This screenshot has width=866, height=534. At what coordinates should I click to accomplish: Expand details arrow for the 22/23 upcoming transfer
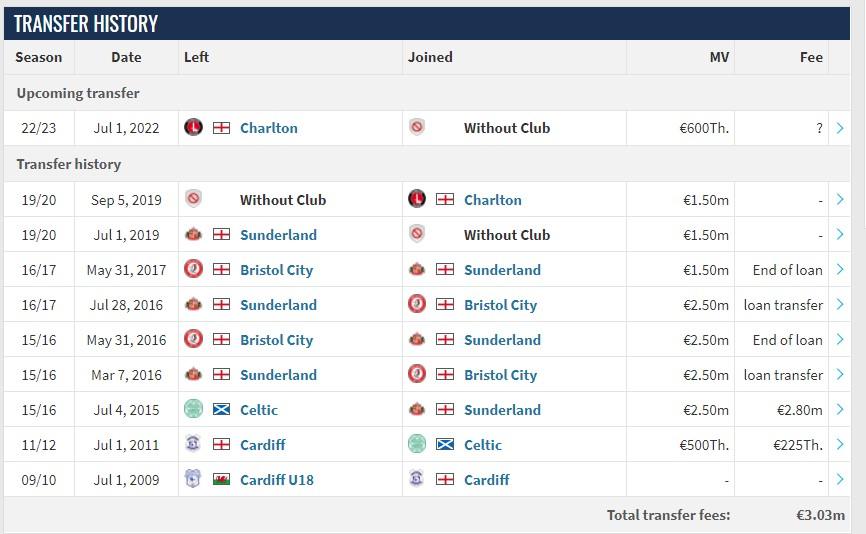click(840, 128)
